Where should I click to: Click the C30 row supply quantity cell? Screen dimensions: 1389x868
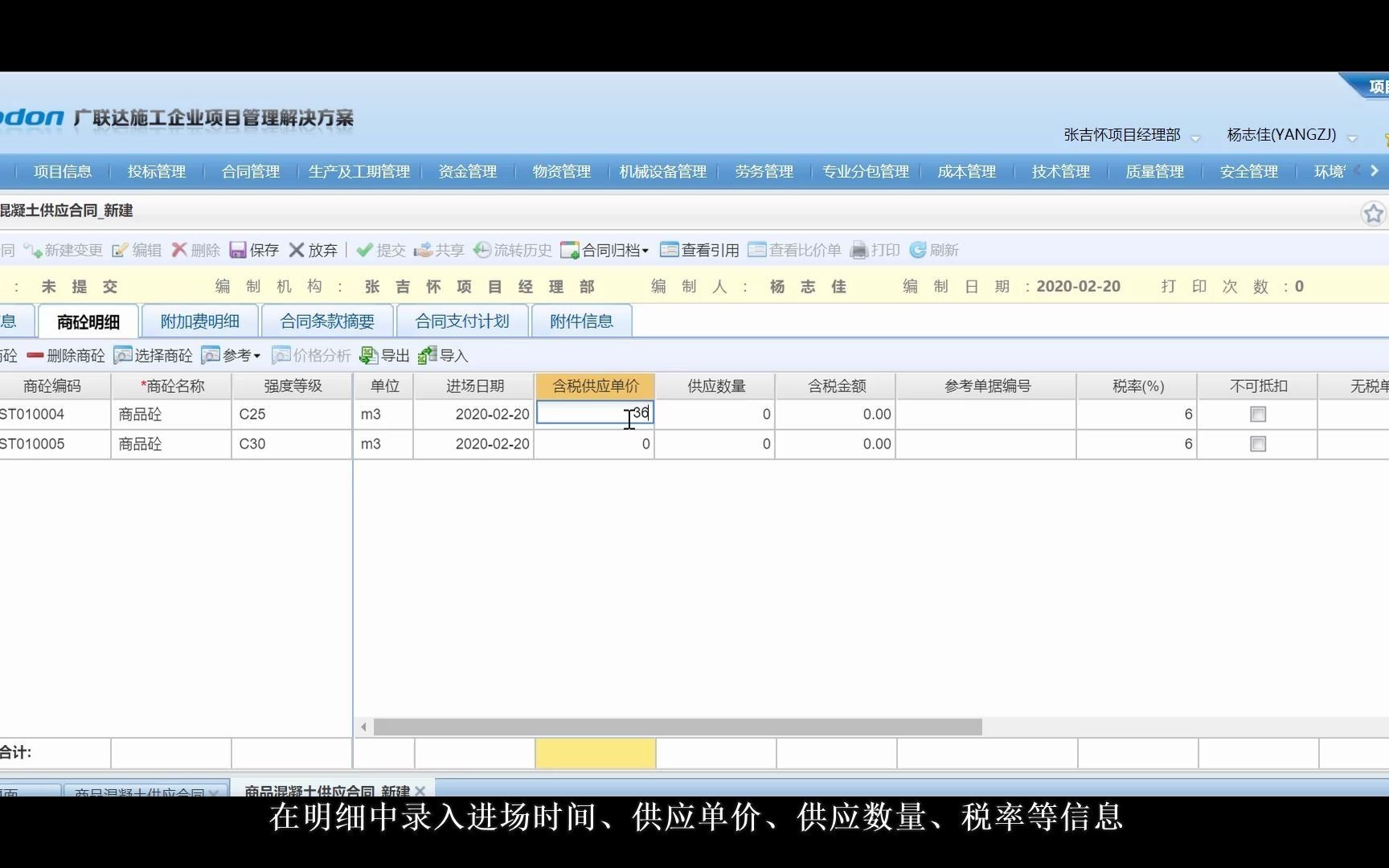point(715,444)
